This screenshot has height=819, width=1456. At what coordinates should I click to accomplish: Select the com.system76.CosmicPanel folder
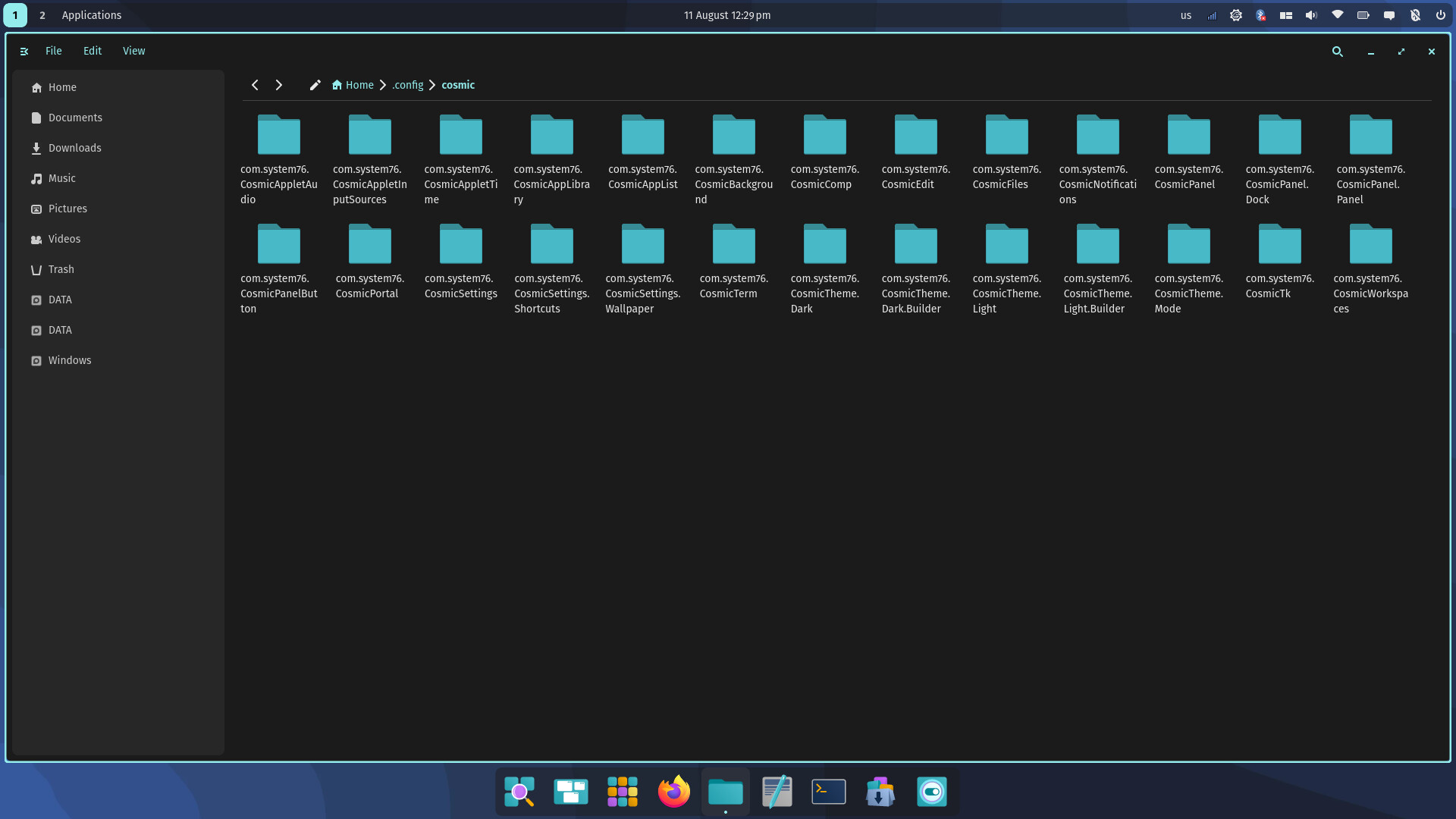point(1189,152)
